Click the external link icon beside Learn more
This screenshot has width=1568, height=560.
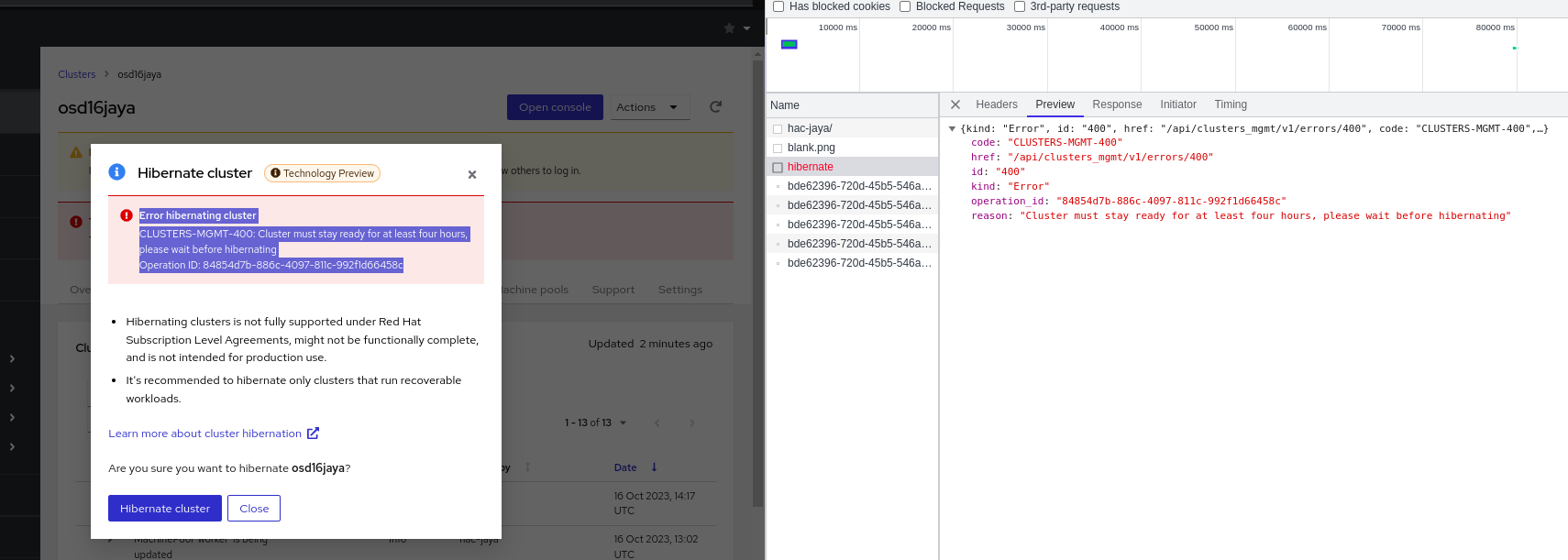coord(313,434)
